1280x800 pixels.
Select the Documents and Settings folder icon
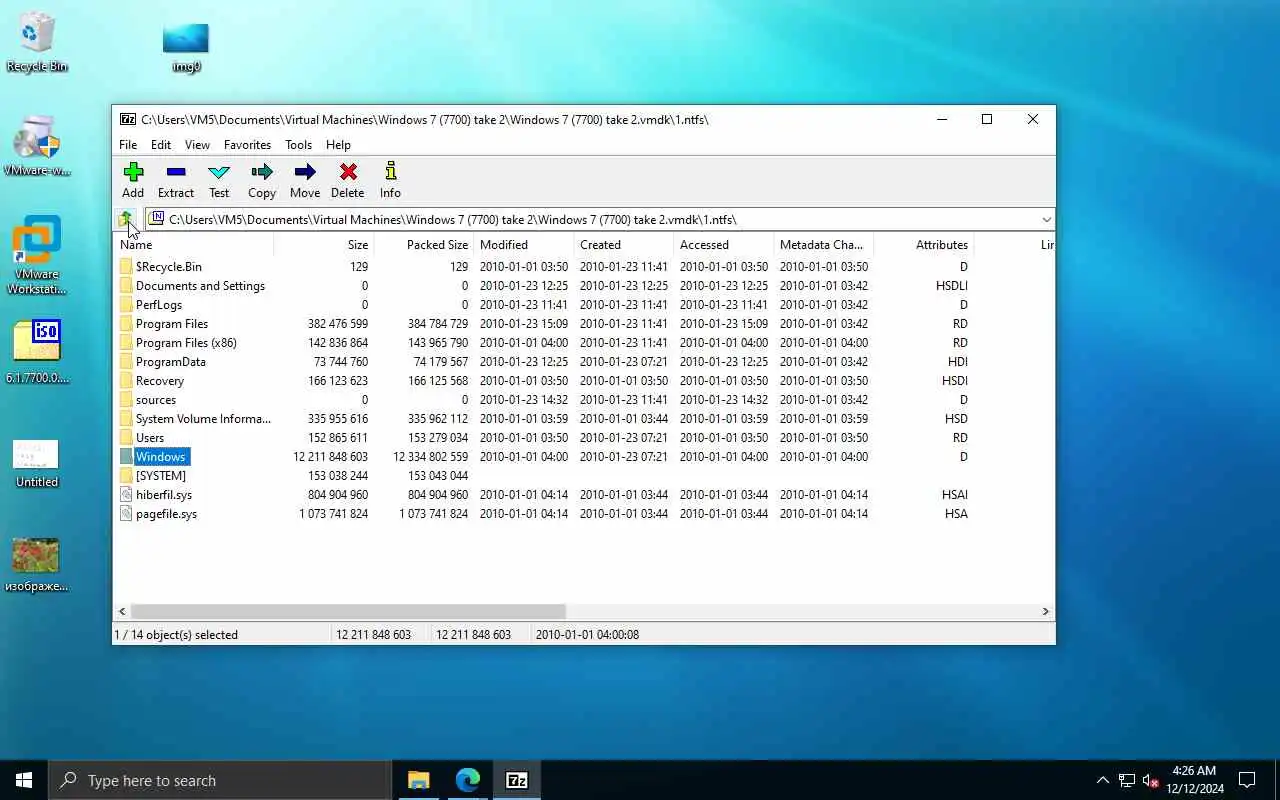126,286
